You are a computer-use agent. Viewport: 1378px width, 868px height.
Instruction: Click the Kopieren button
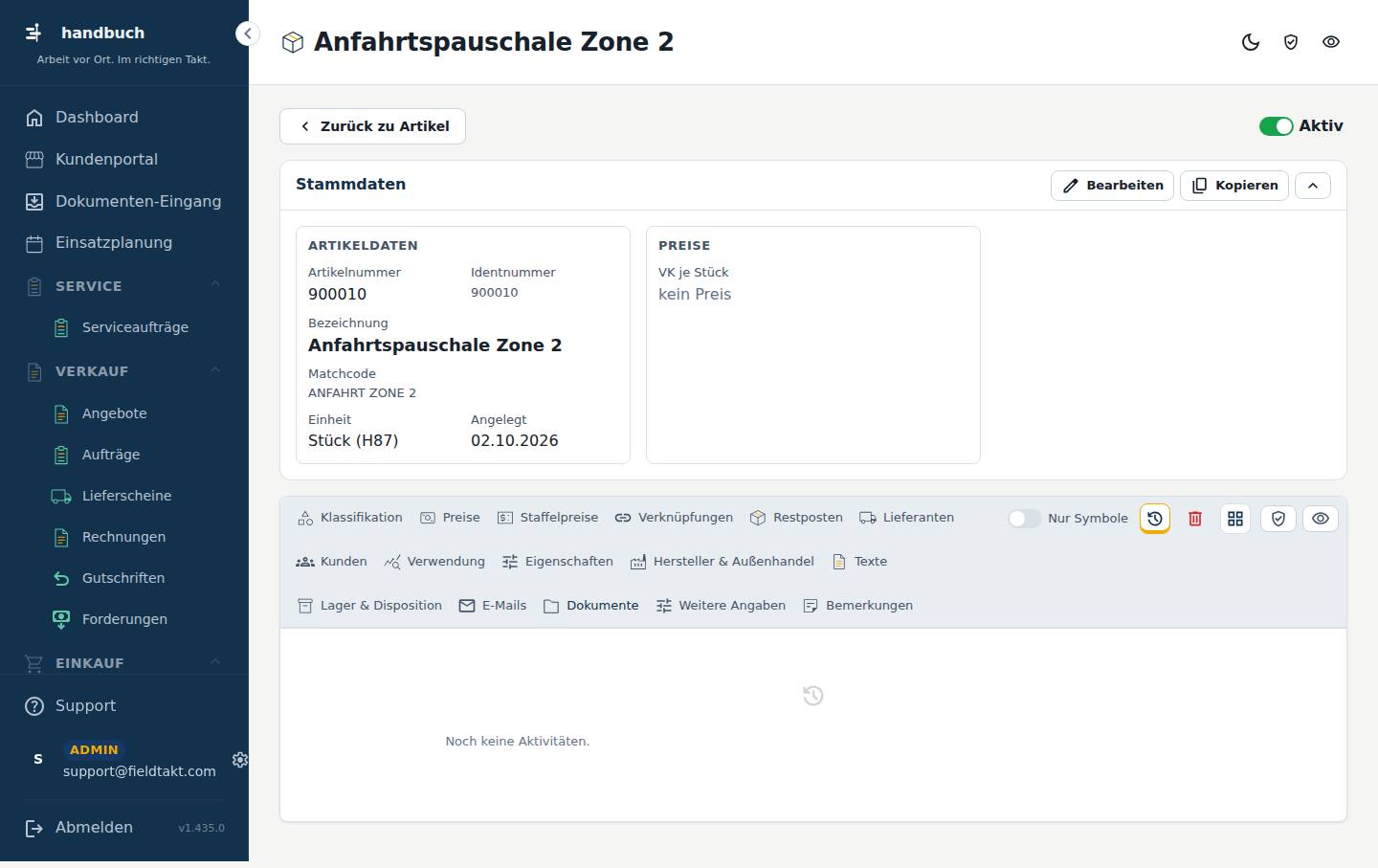point(1234,186)
